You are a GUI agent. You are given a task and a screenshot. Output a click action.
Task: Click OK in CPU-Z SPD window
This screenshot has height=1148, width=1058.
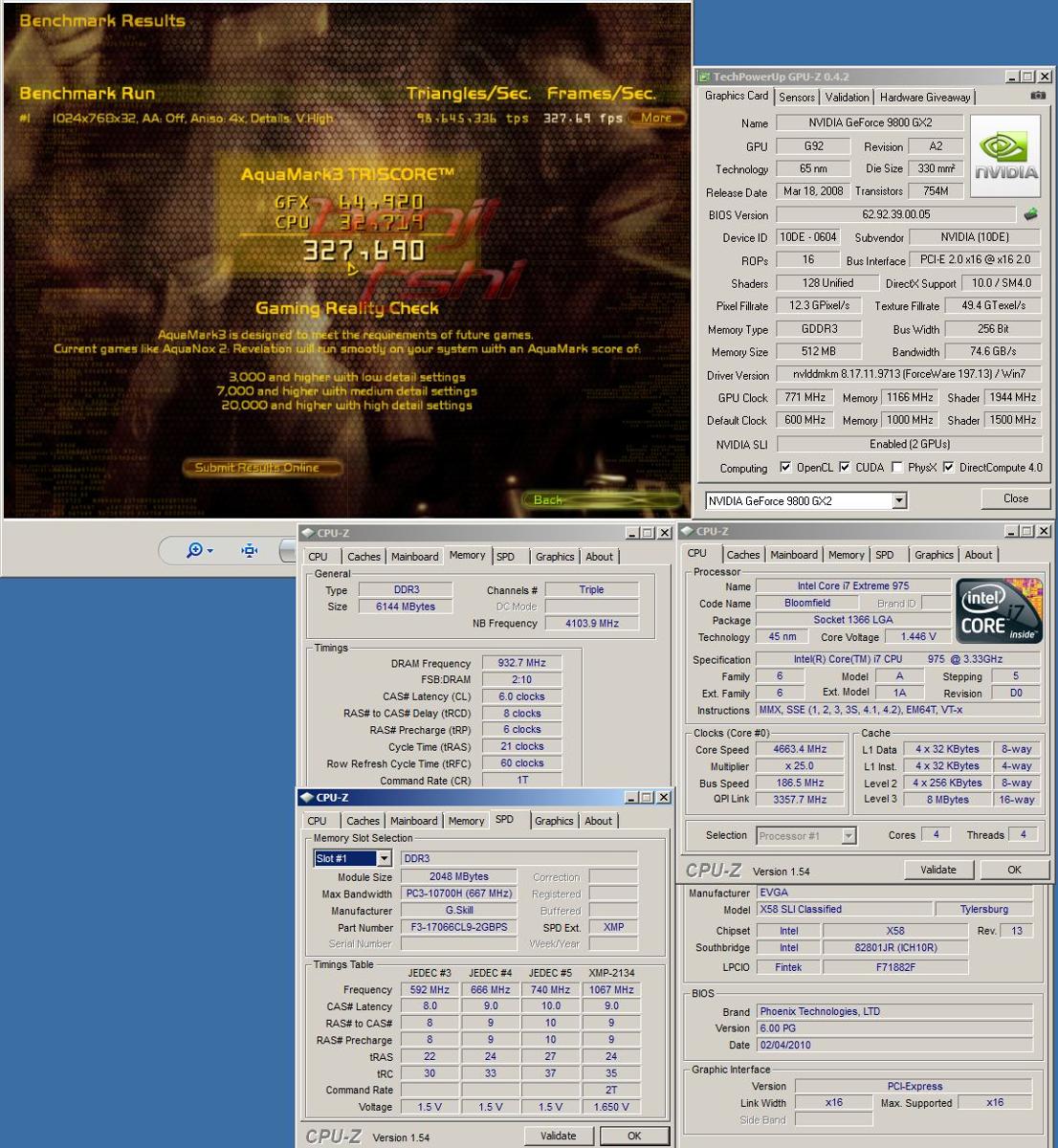(x=634, y=1136)
